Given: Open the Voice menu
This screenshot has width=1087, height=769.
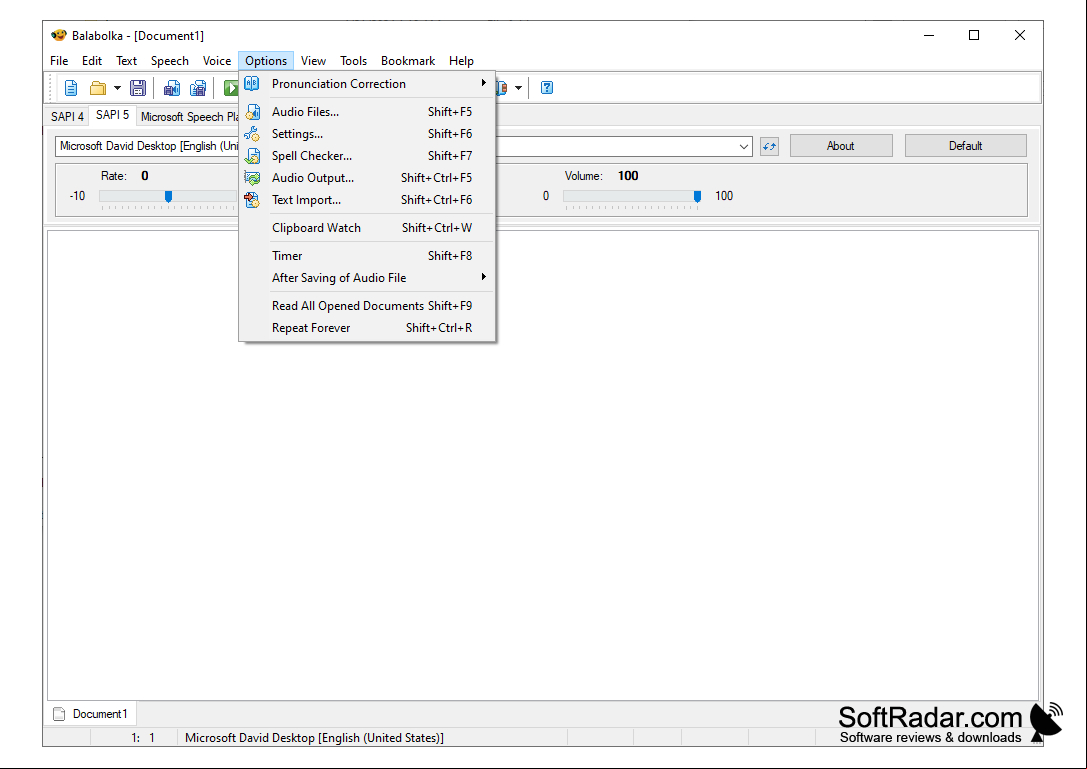Looking at the screenshot, I should pyautogui.click(x=217, y=61).
